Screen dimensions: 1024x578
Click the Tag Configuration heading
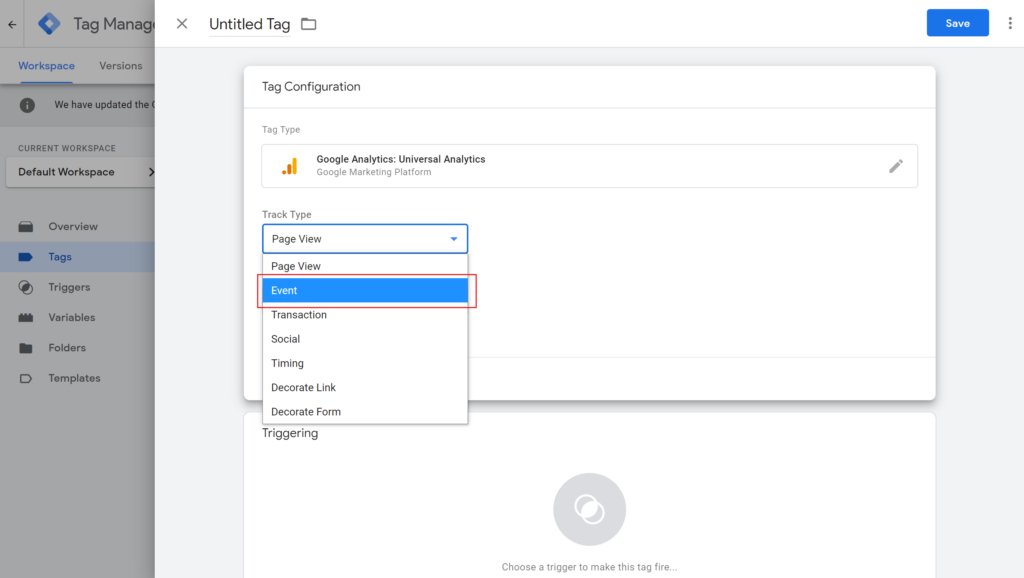[x=311, y=87]
